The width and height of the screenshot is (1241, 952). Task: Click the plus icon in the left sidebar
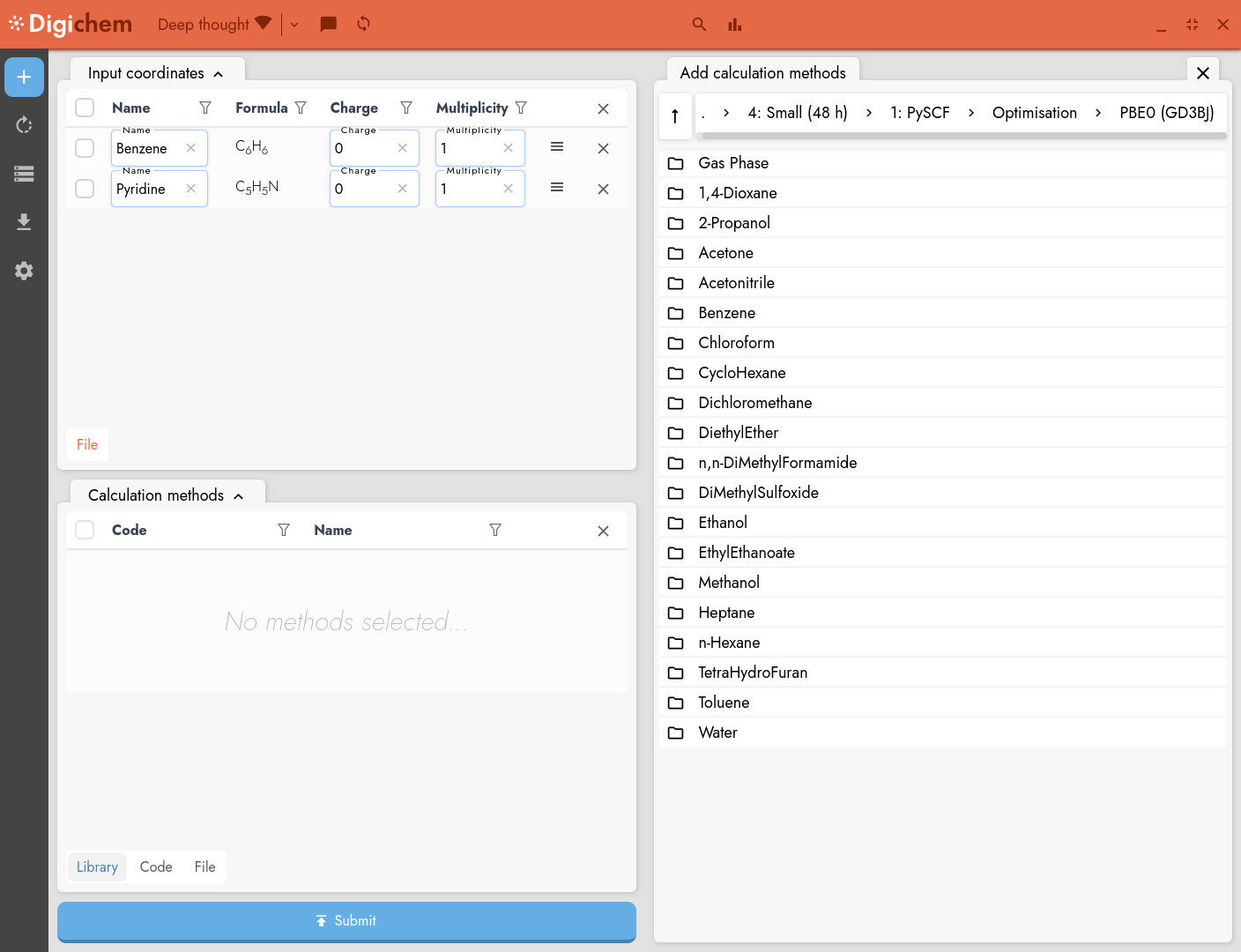pyautogui.click(x=24, y=78)
